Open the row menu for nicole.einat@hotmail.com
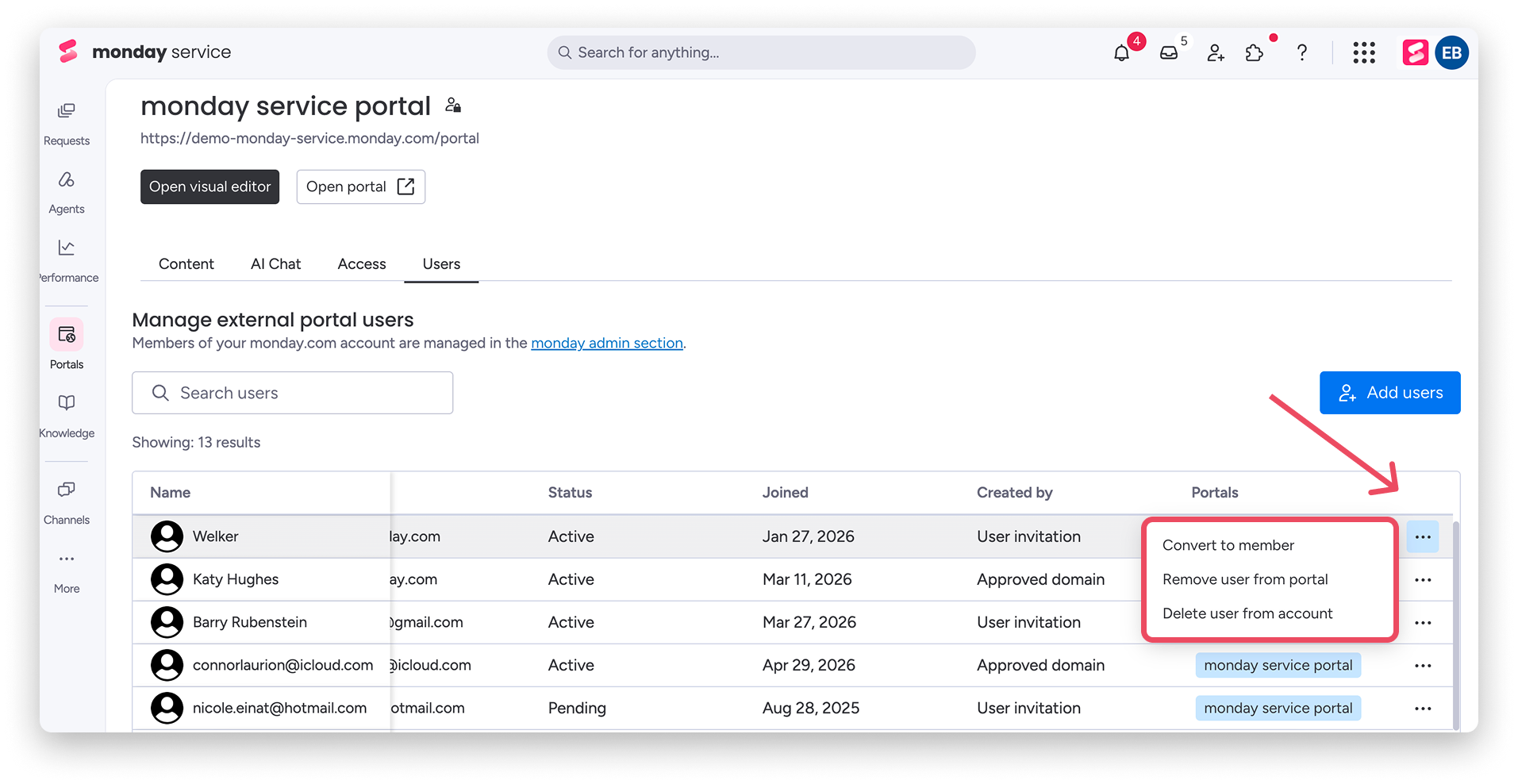The image size is (1518, 784). coord(1423,709)
